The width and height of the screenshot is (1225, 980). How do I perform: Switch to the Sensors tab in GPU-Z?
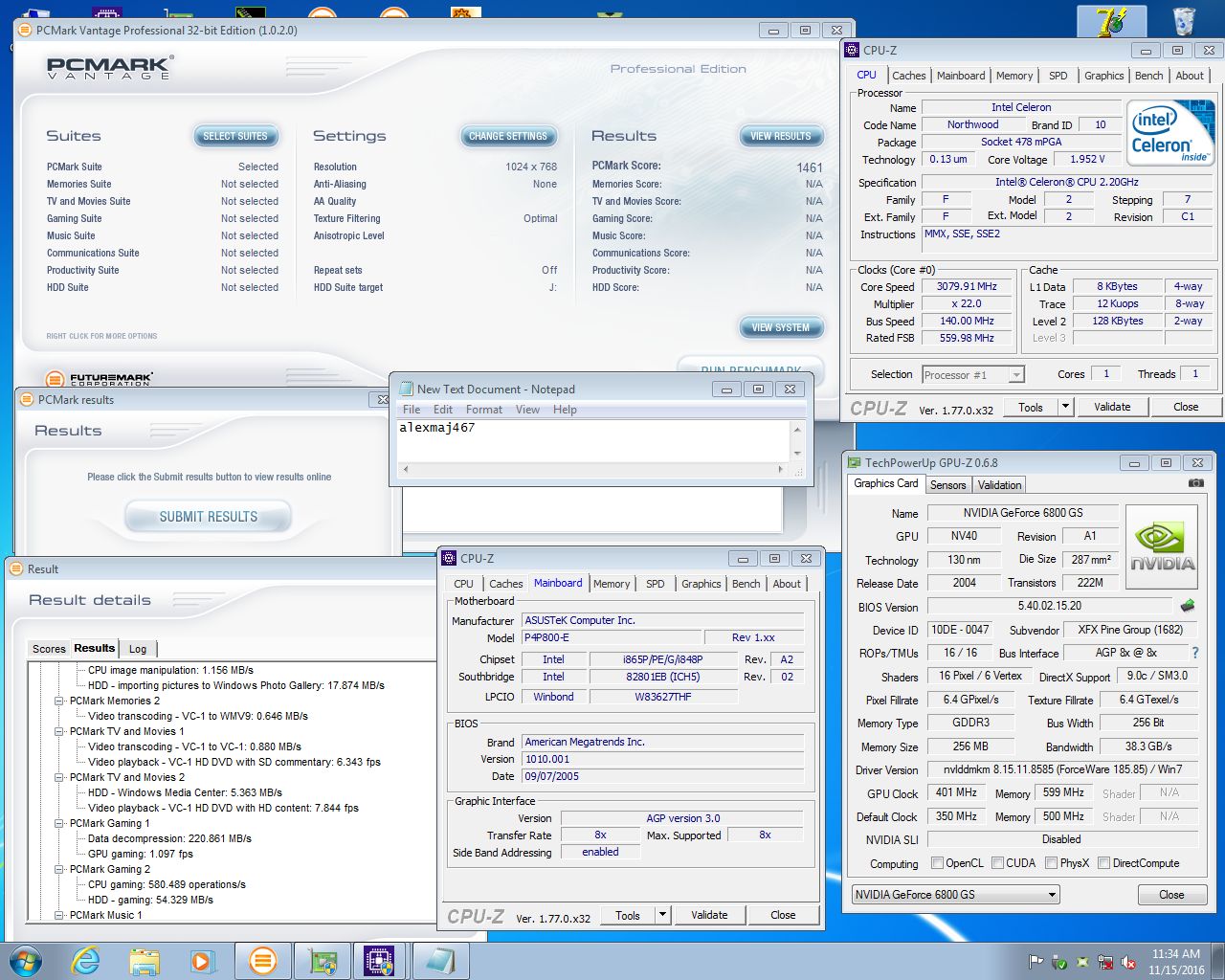[947, 485]
